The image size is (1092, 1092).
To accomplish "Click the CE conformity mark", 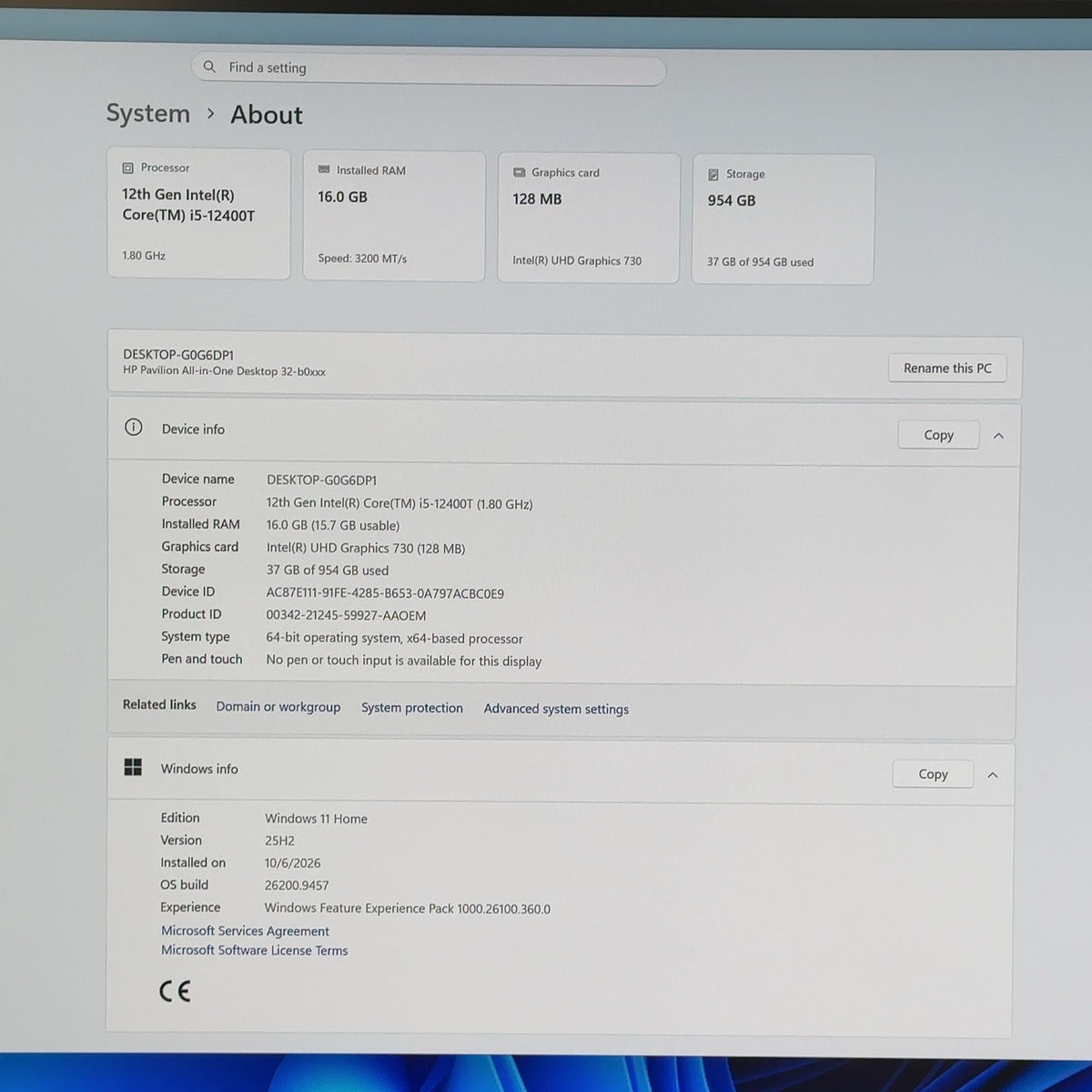I will [175, 991].
